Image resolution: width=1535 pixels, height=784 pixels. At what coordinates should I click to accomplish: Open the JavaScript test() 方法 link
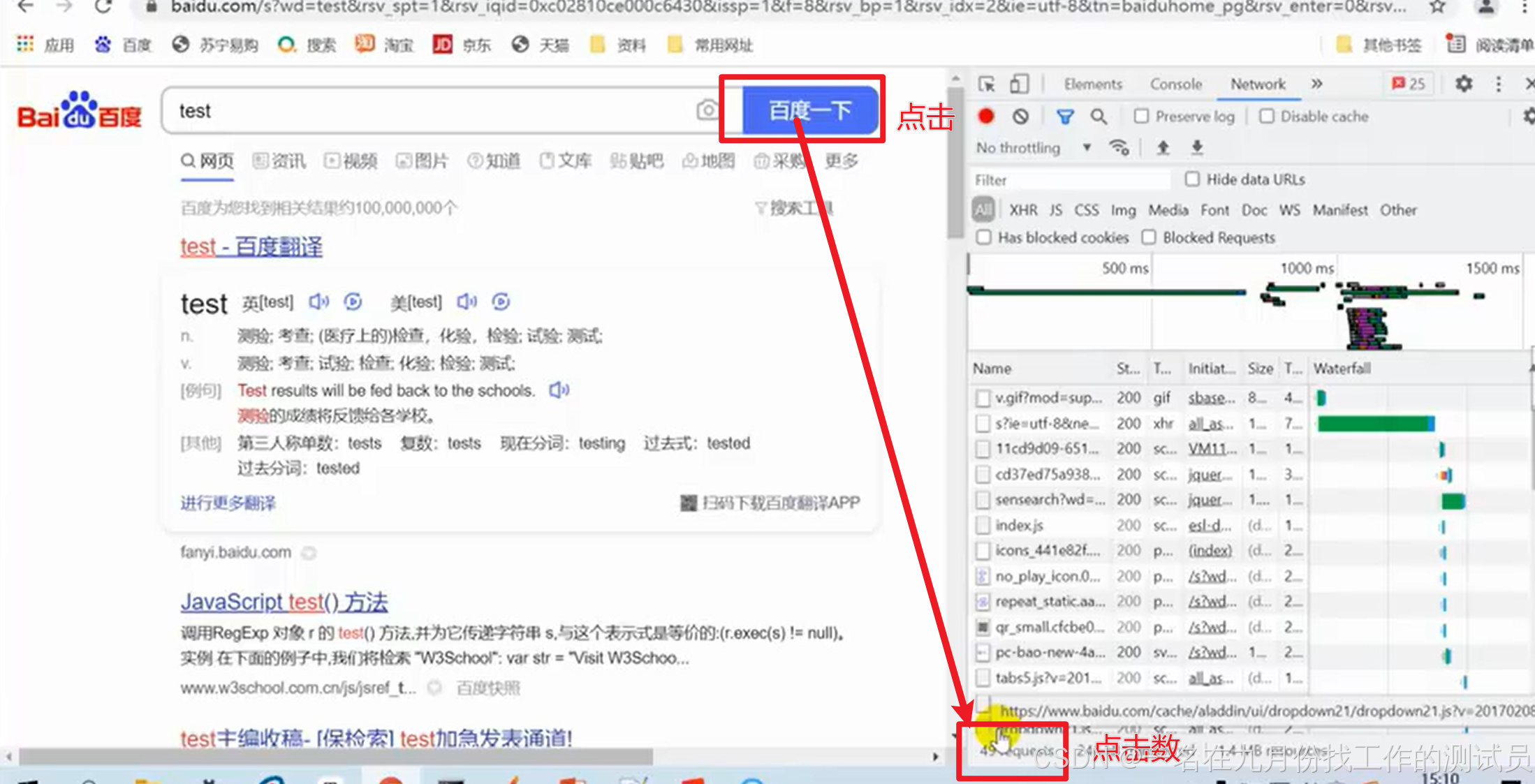pos(284,602)
